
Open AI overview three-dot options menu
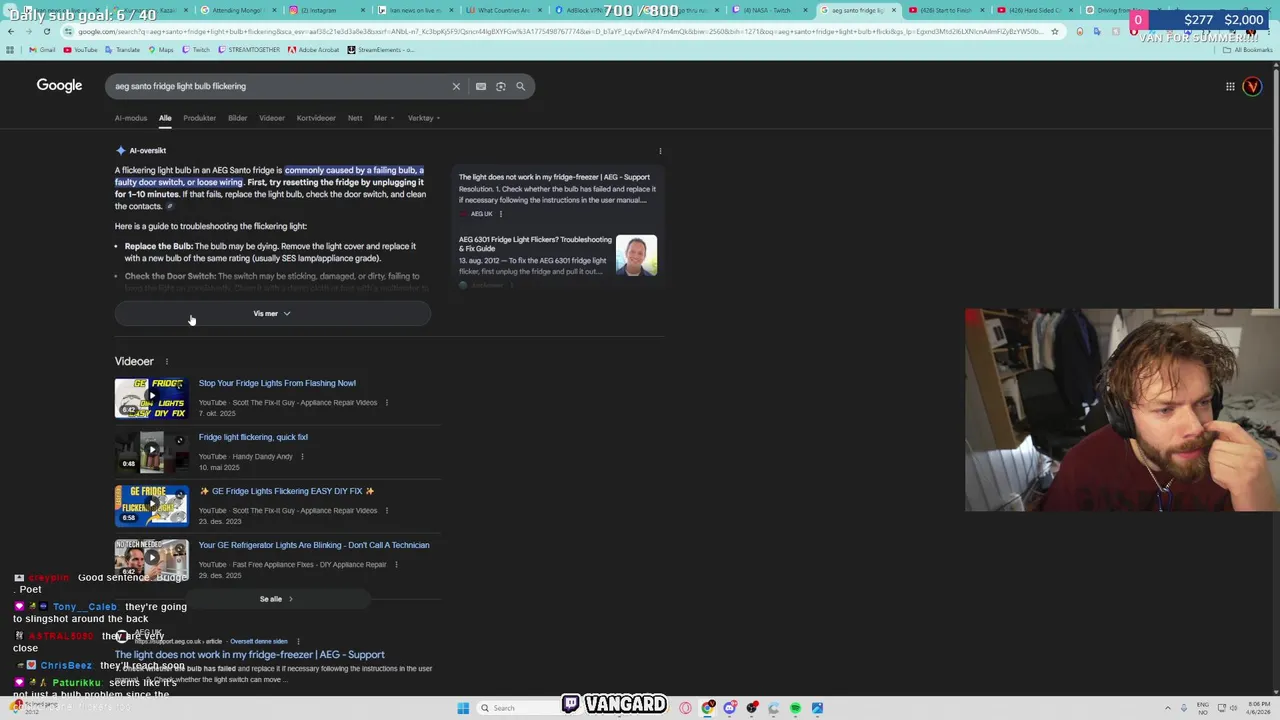click(x=660, y=151)
